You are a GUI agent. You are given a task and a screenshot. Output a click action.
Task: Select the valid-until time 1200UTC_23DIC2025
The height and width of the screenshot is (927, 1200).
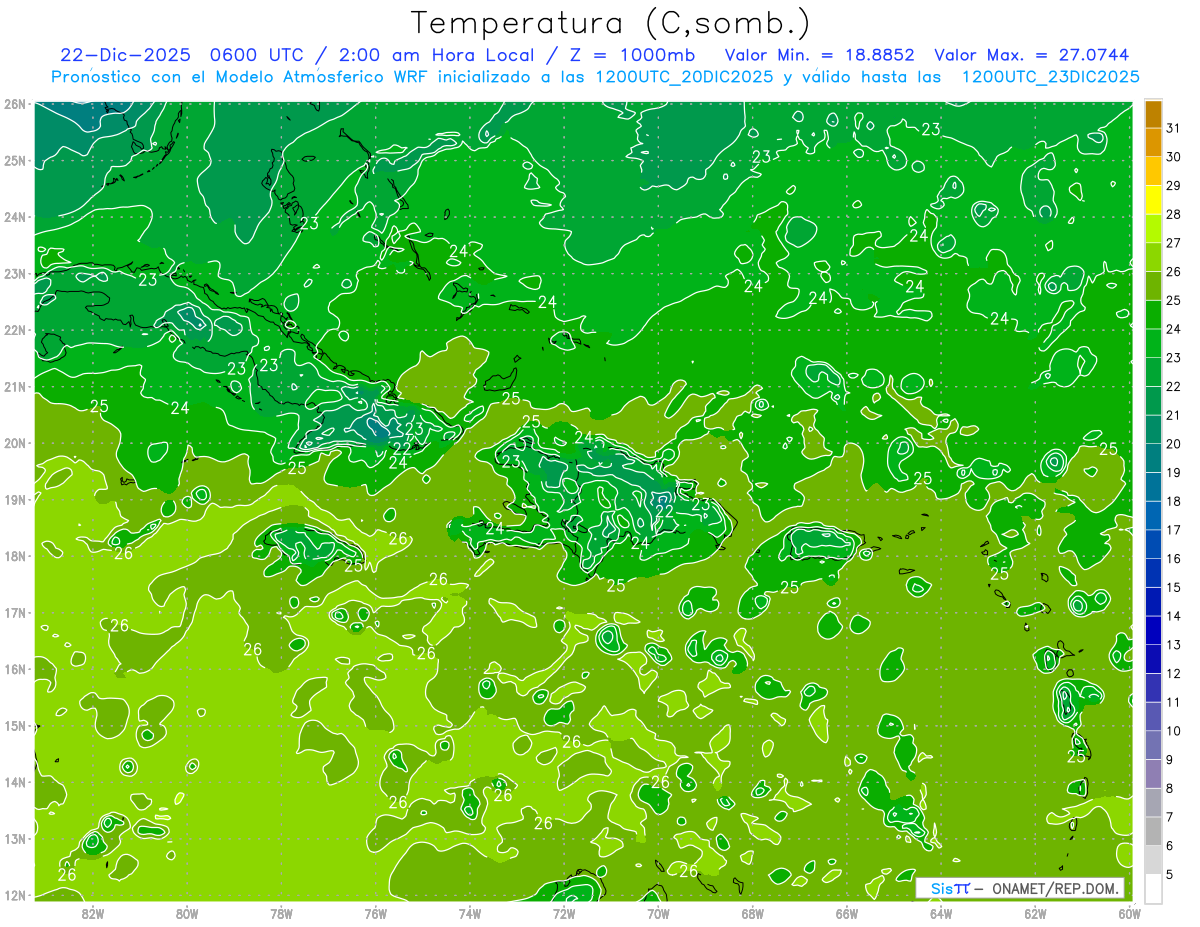click(1050, 77)
